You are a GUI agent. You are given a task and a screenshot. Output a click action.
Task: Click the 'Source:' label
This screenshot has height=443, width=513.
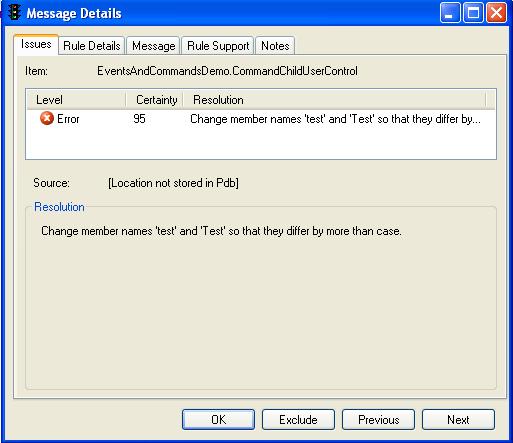tap(51, 183)
